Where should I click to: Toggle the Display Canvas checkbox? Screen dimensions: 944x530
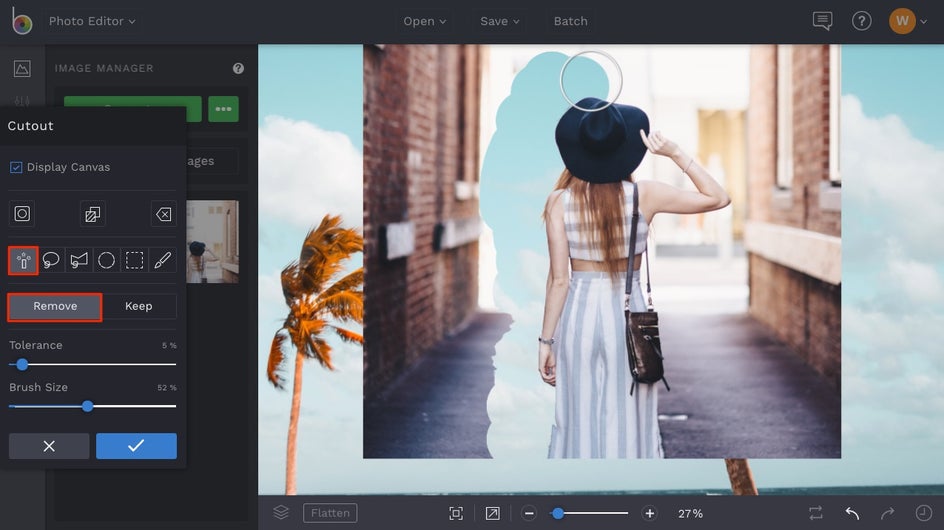click(16, 167)
